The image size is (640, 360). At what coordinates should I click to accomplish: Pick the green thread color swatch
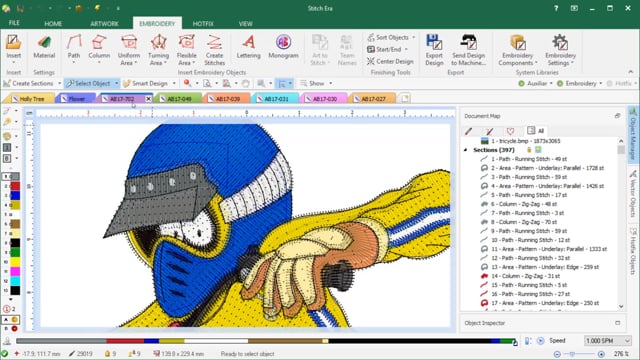[15, 252]
